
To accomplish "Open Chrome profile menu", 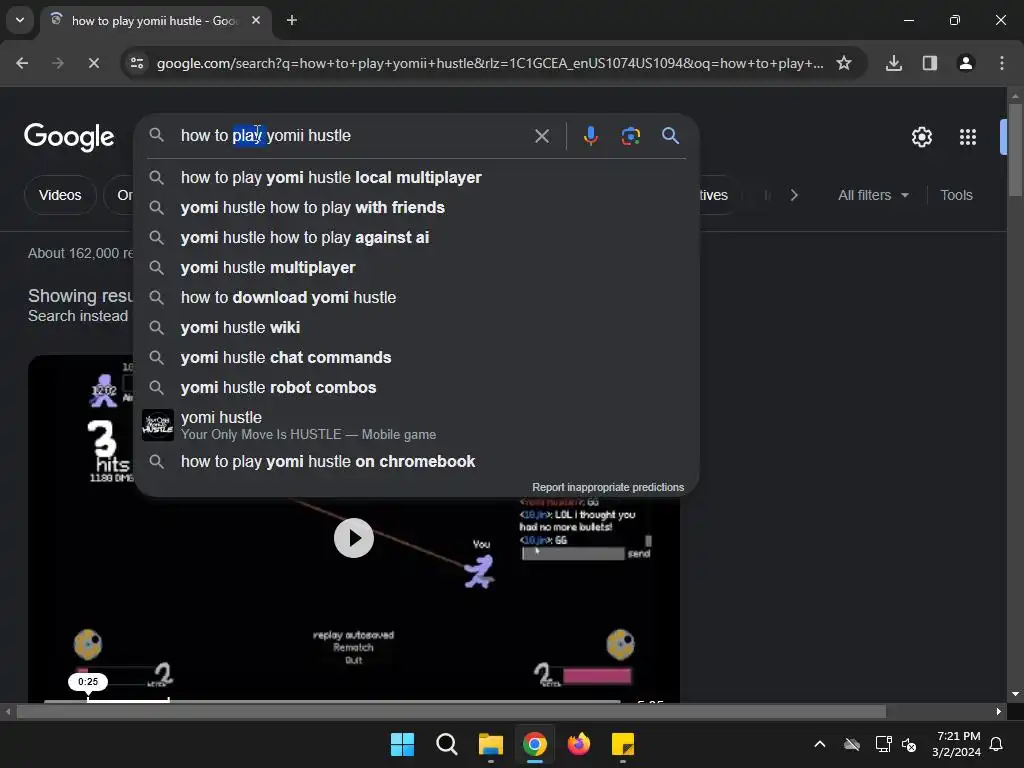I will tap(965, 63).
